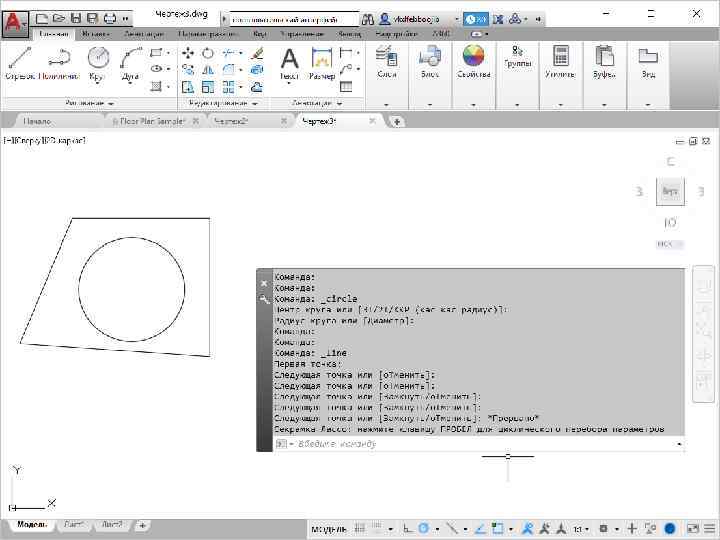Toggle snap mode in status bar
Screen dimensions: 720x540
pyautogui.click(x=377, y=529)
